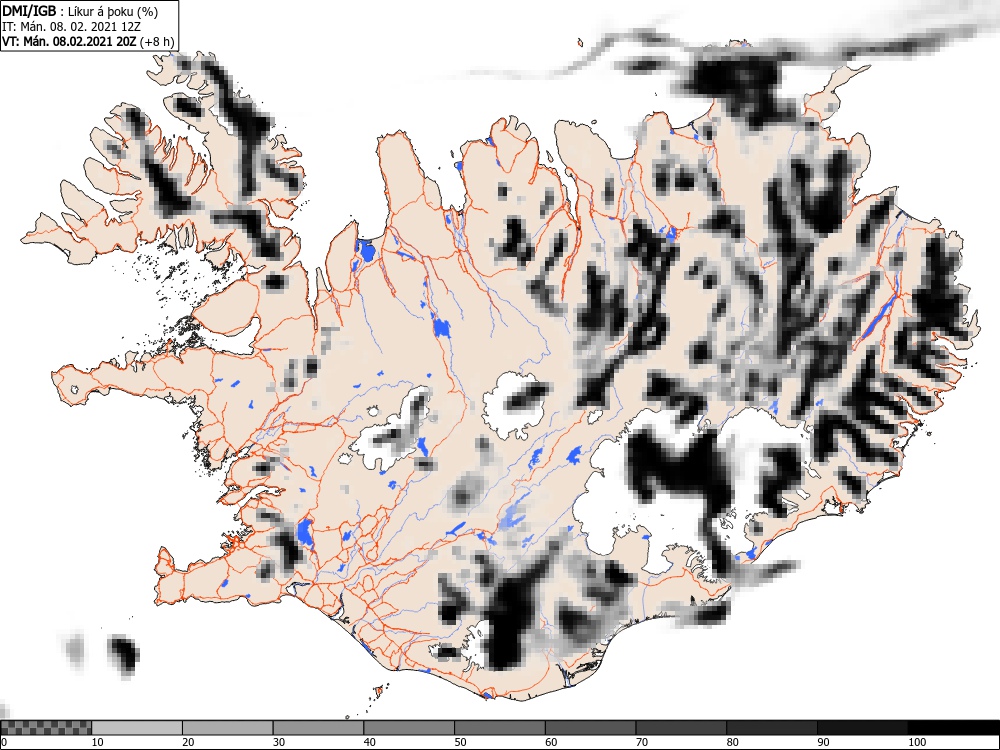The width and height of the screenshot is (1000, 750).
Task: Click the 70–80 legend segment
Action: coord(680,728)
